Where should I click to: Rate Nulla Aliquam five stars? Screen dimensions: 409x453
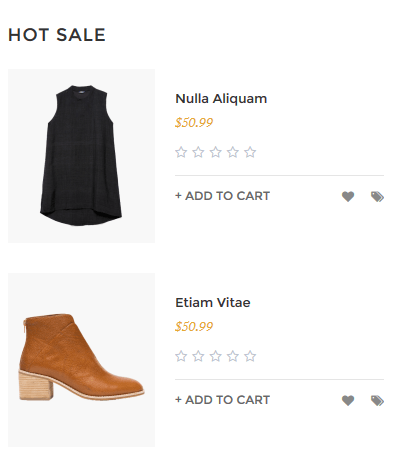pos(250,152)
